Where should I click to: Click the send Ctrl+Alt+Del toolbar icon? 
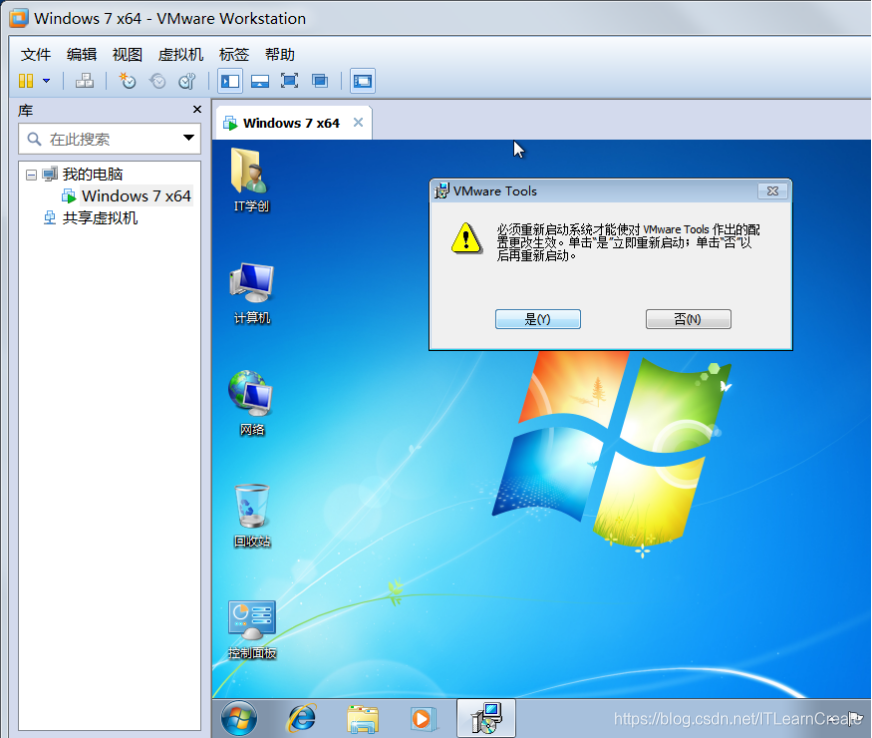85,81
